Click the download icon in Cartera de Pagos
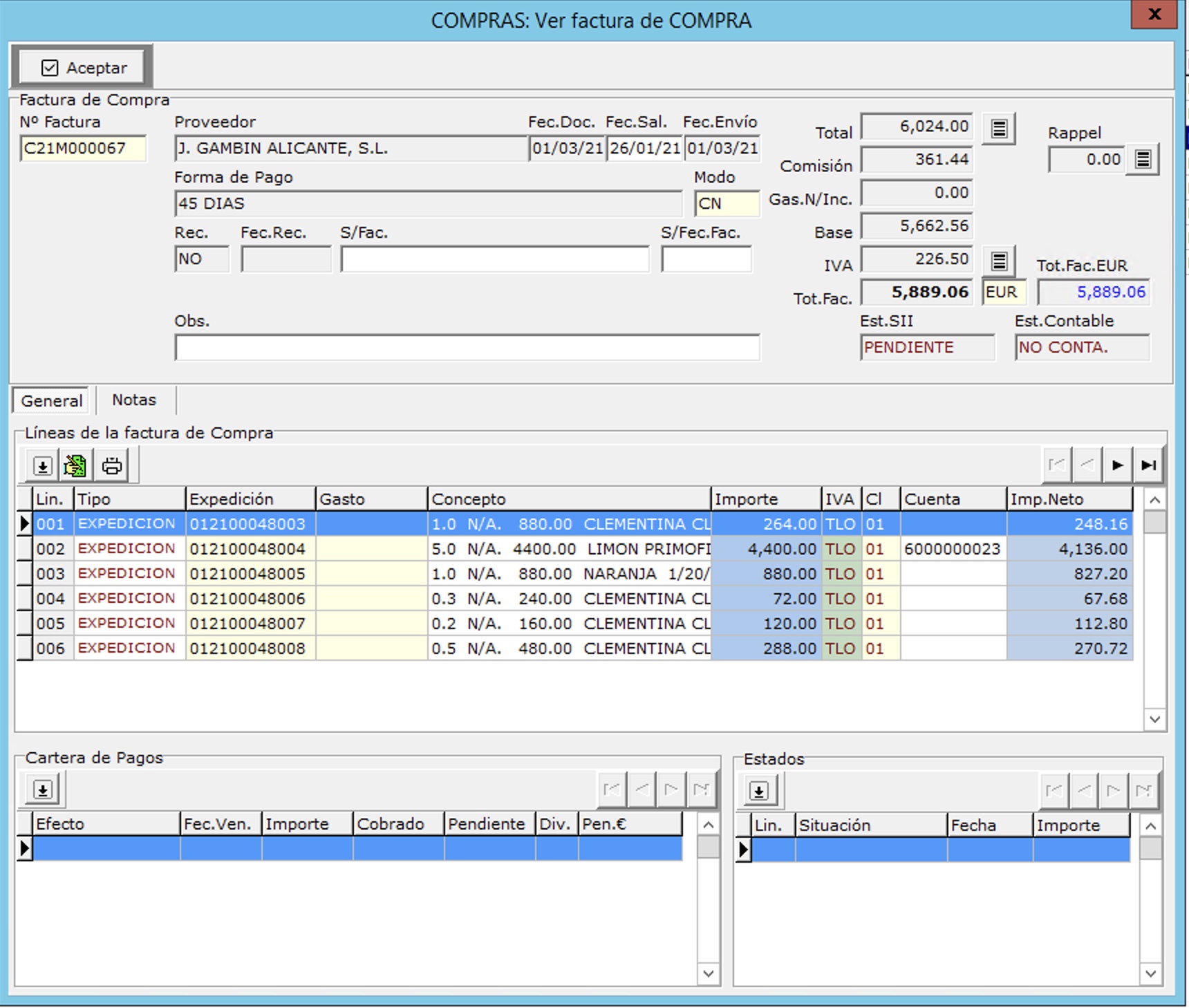Viewport: 1189px width, 1008px height. click(43, 790)
